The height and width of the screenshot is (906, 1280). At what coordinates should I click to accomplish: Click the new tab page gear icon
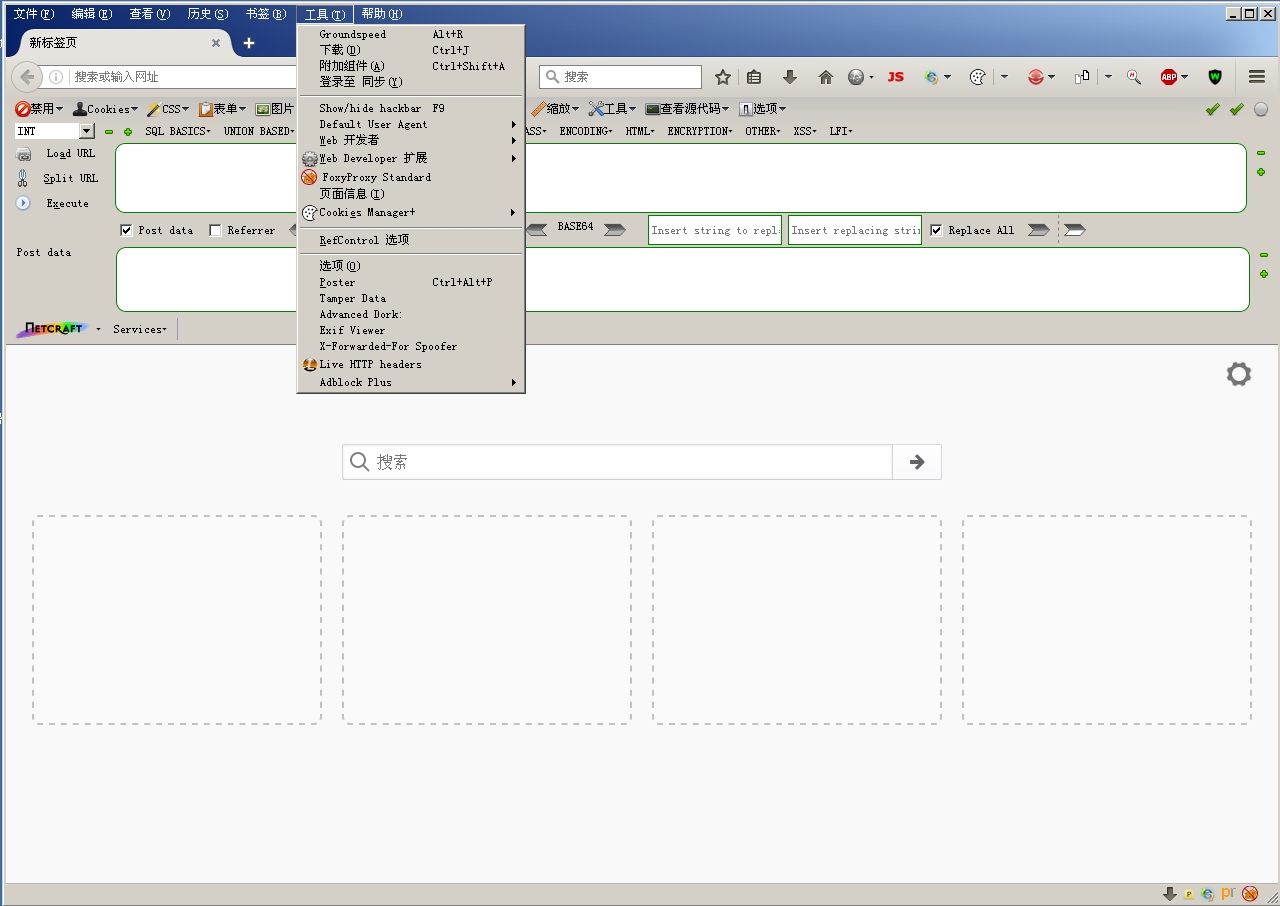1239,374
